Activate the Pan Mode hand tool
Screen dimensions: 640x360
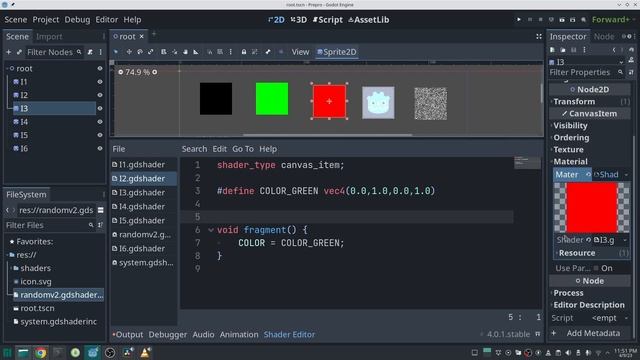[185, 52]
